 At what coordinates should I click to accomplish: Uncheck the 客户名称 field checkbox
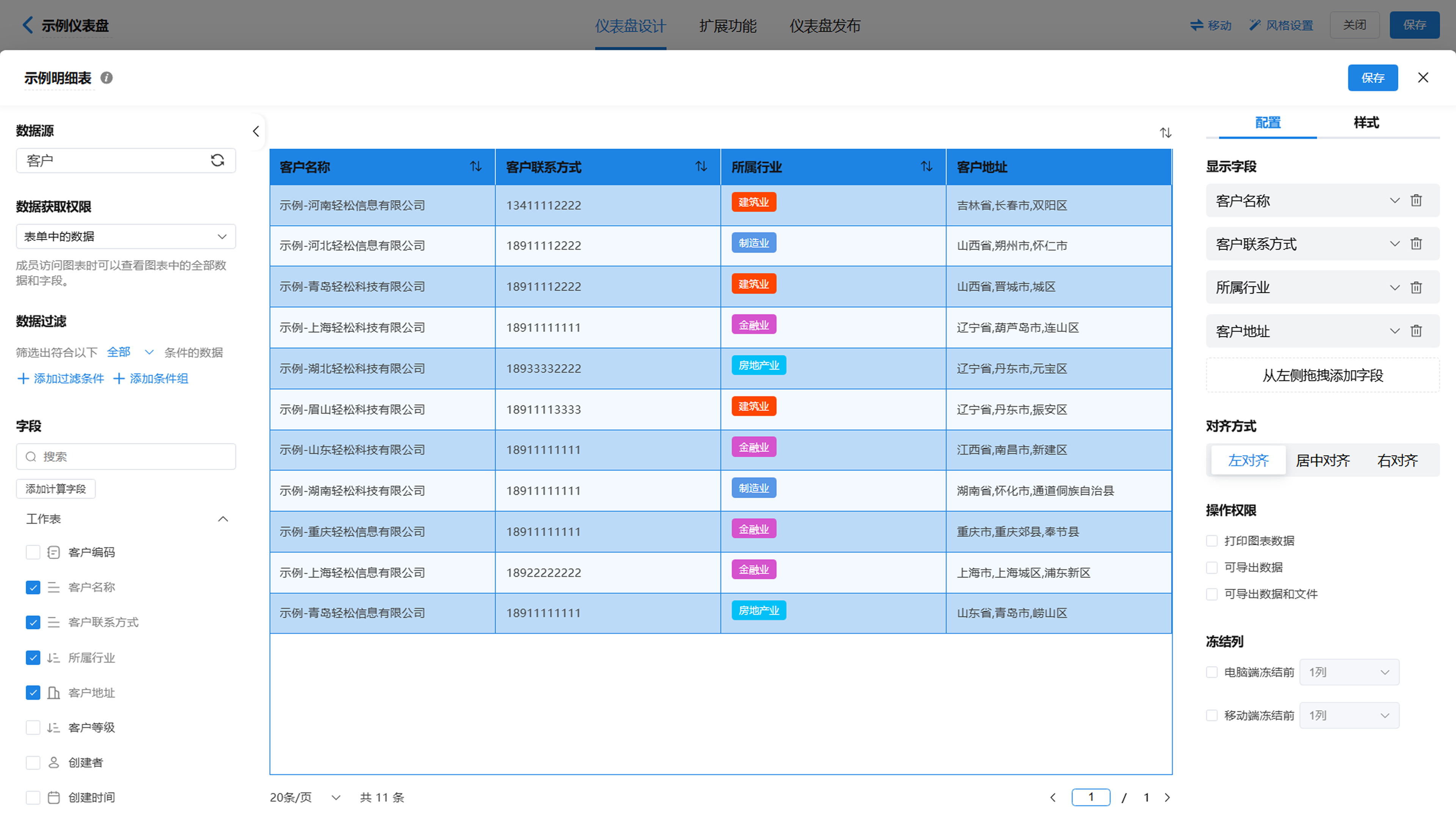[x=33, y=587]
